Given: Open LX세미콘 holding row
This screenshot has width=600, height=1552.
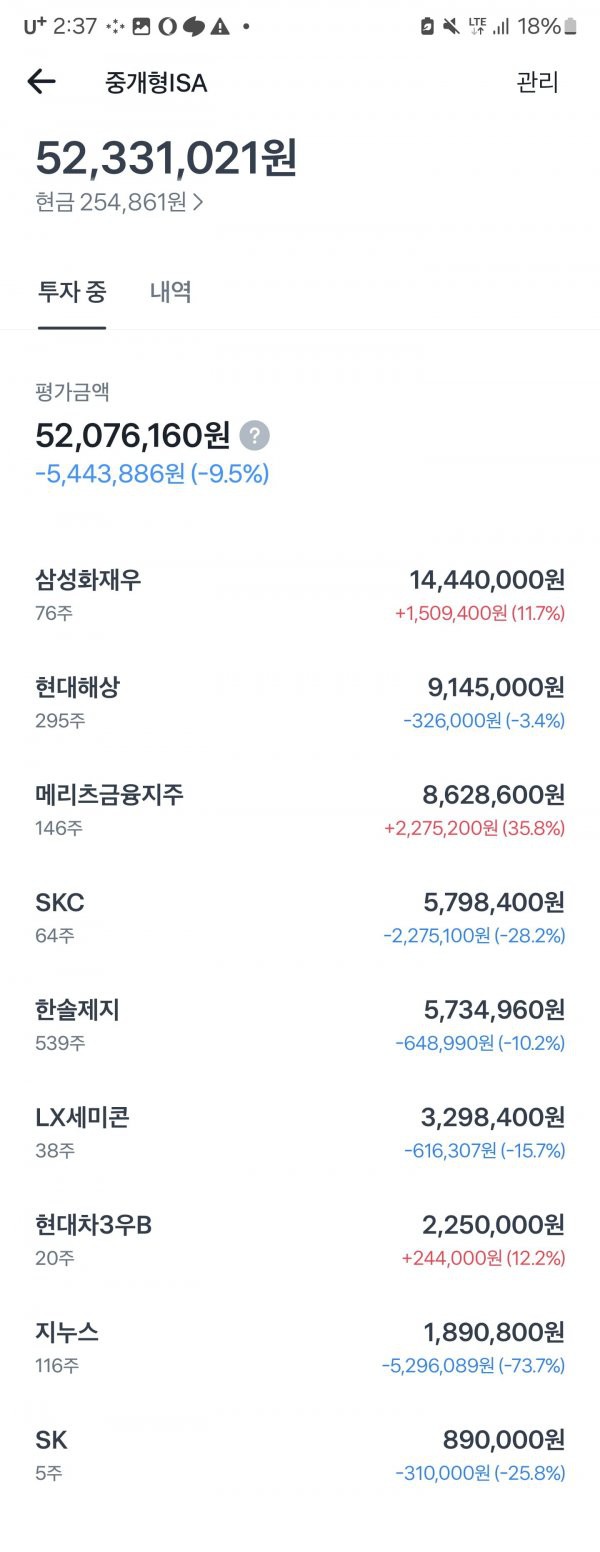Looking at the screenshot, I should pos(300,1133).
